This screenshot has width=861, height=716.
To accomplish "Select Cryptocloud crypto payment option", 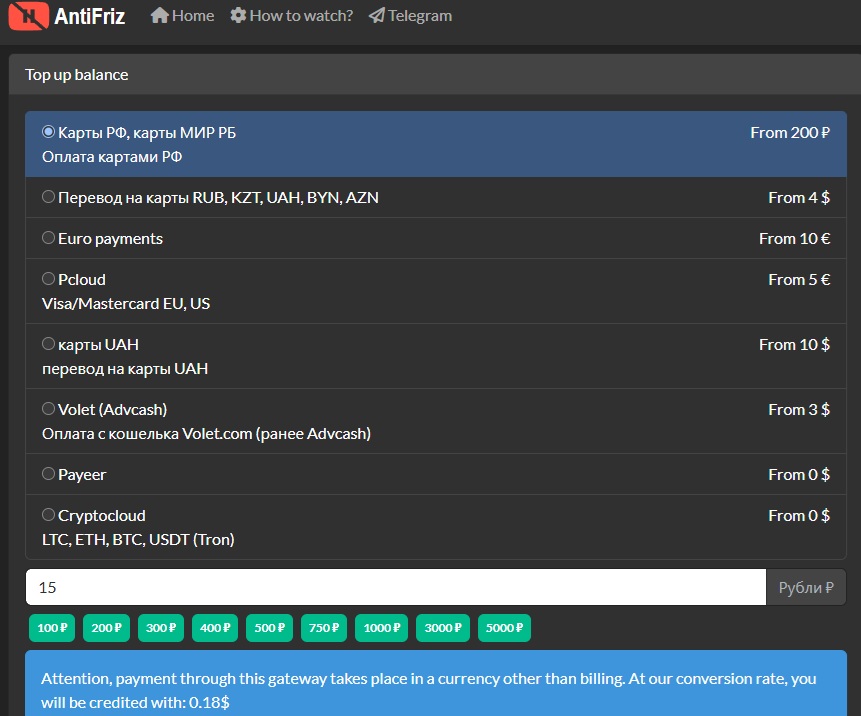I will point(48,515).
